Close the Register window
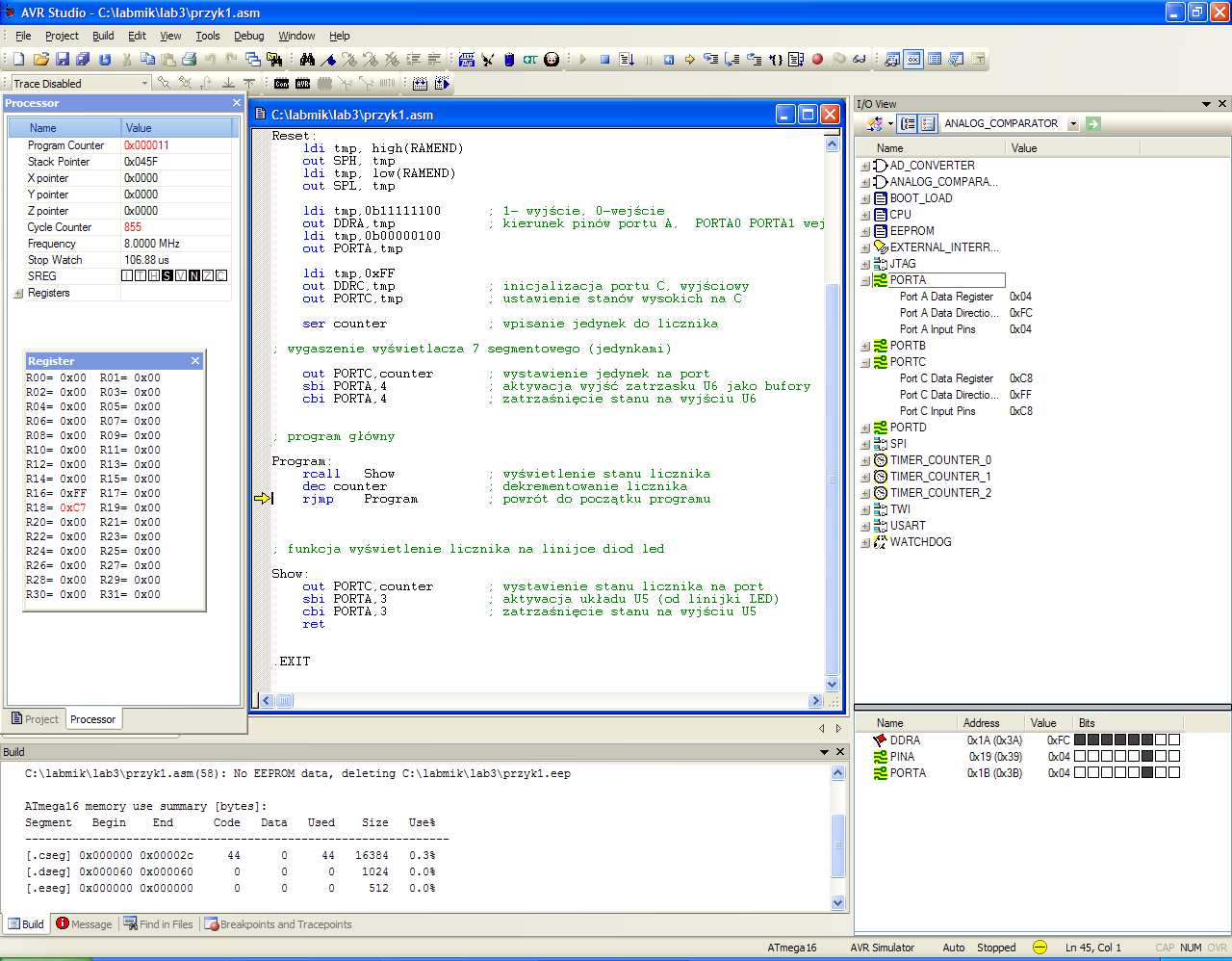Image resolution: width=1232 pixels, height=961 pixels. [x=195, y=361]
